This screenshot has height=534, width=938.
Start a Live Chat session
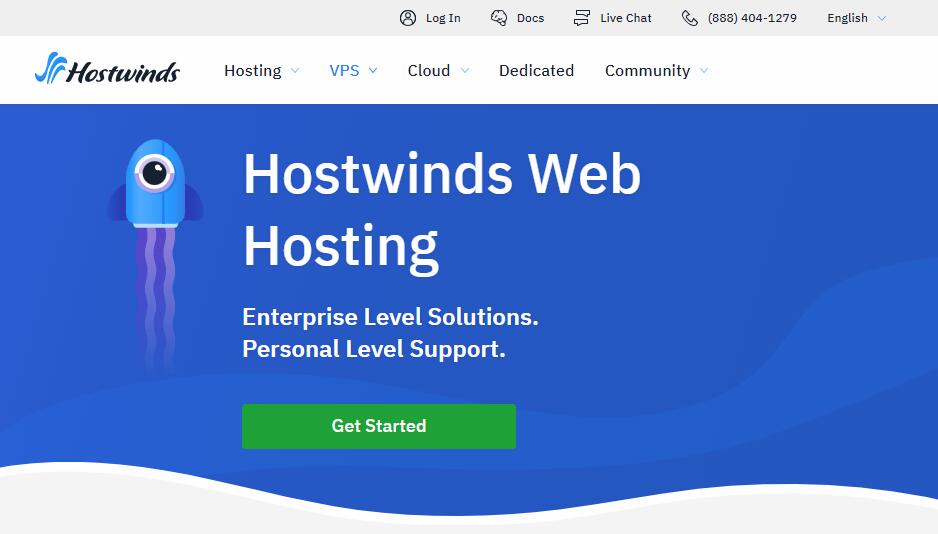tap(626, 18)
